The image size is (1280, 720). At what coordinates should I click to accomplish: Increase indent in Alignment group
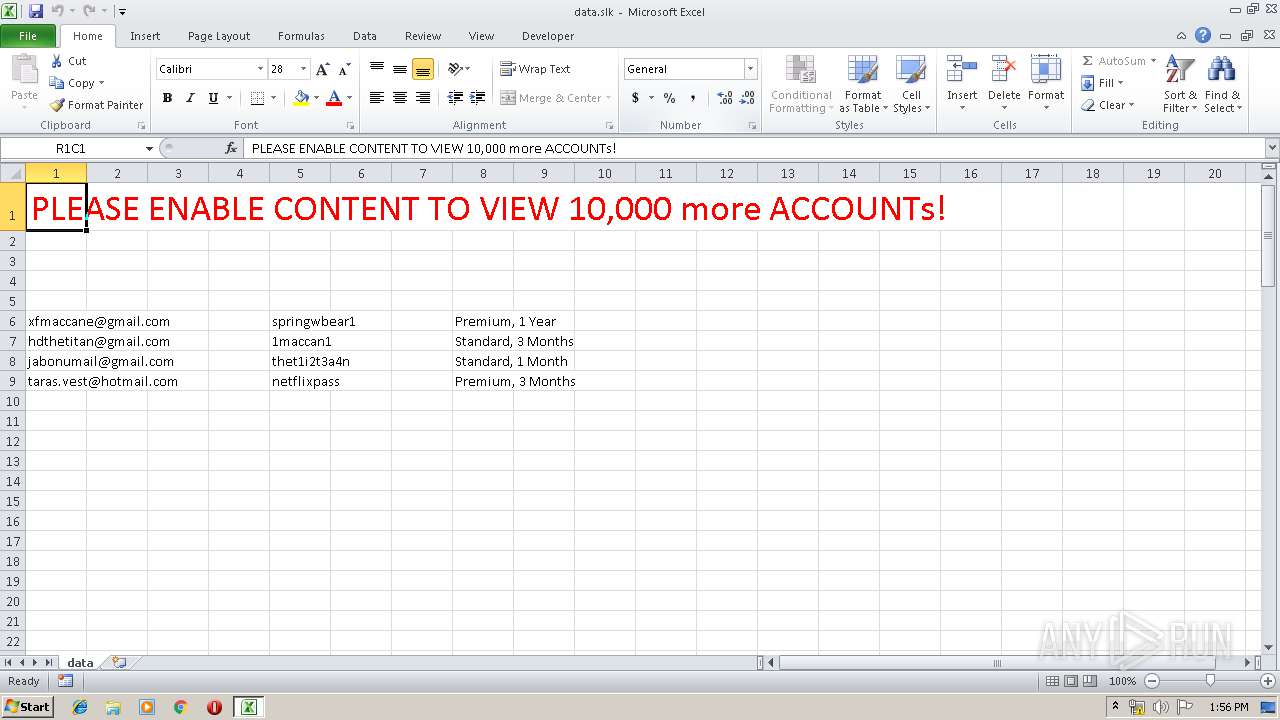(x=477, y=98)
